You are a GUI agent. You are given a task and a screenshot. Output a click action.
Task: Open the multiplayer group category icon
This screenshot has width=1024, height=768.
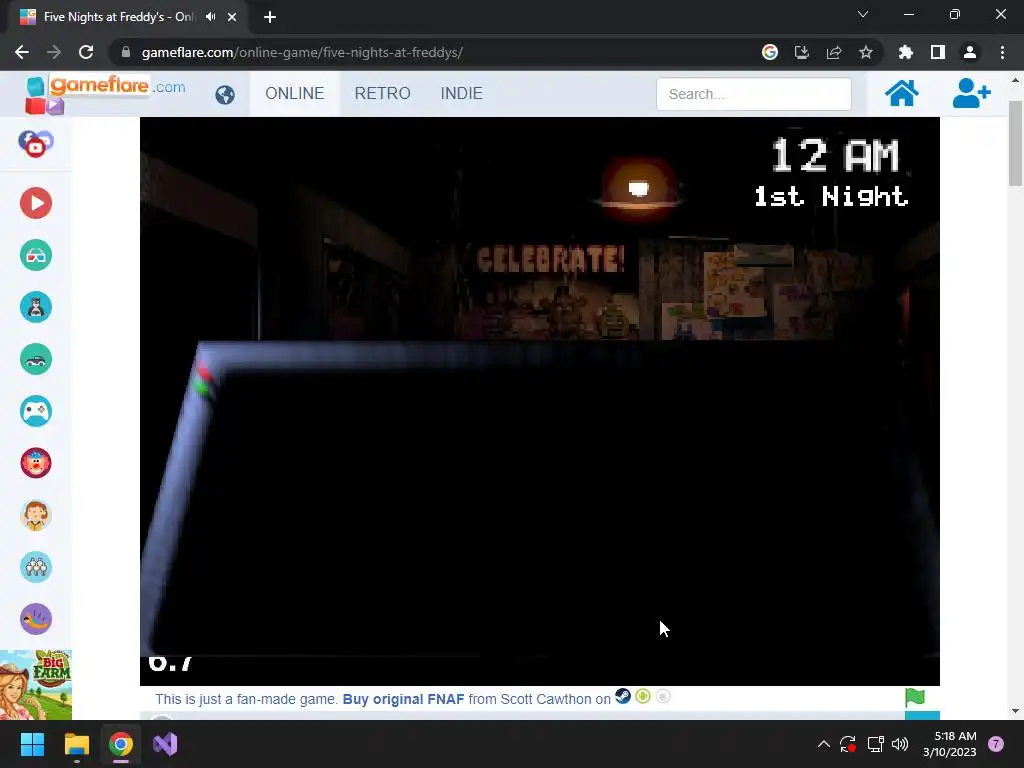(36, 567)
